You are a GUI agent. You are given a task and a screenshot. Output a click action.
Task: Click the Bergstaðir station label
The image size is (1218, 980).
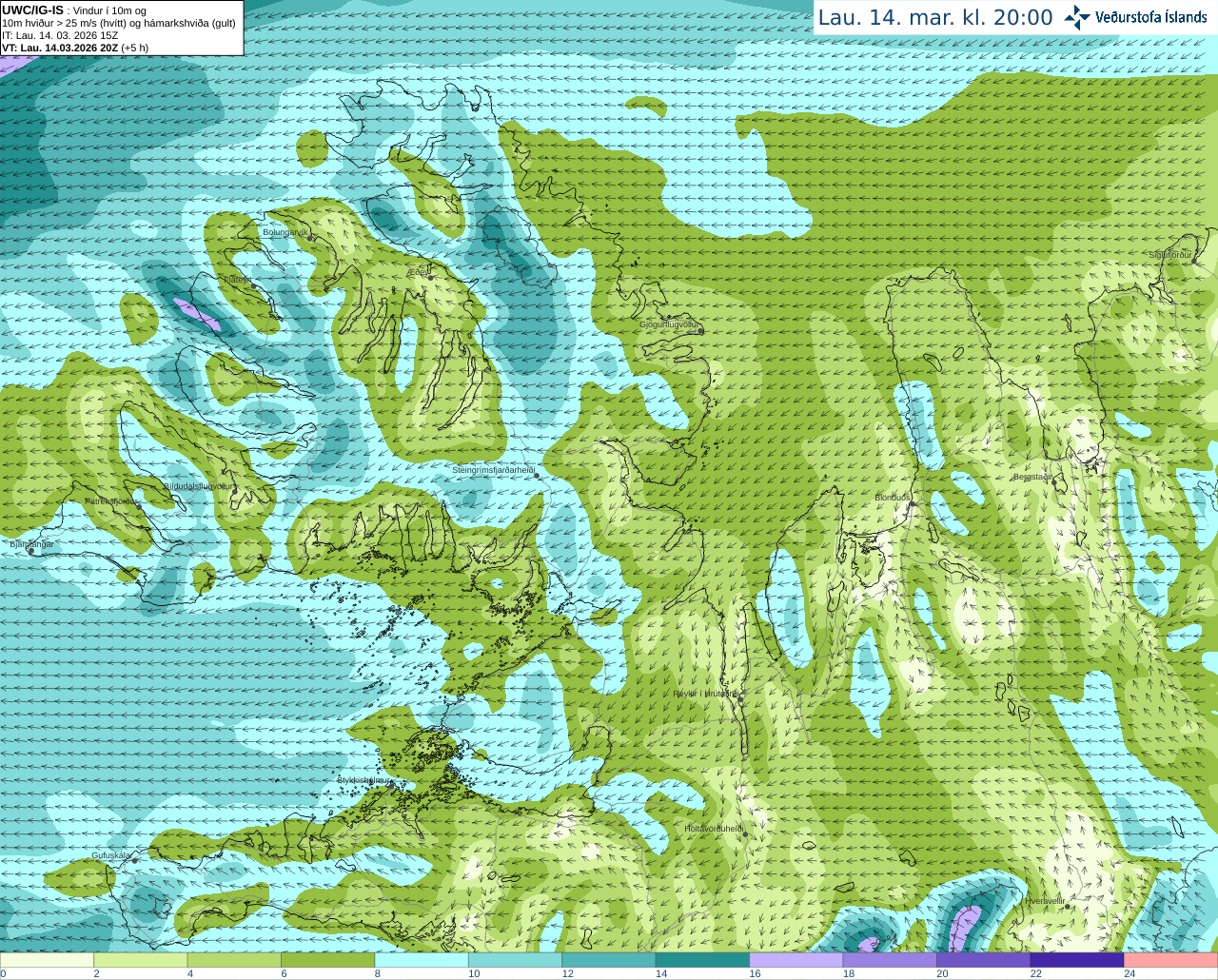[x=1031, y=477]
